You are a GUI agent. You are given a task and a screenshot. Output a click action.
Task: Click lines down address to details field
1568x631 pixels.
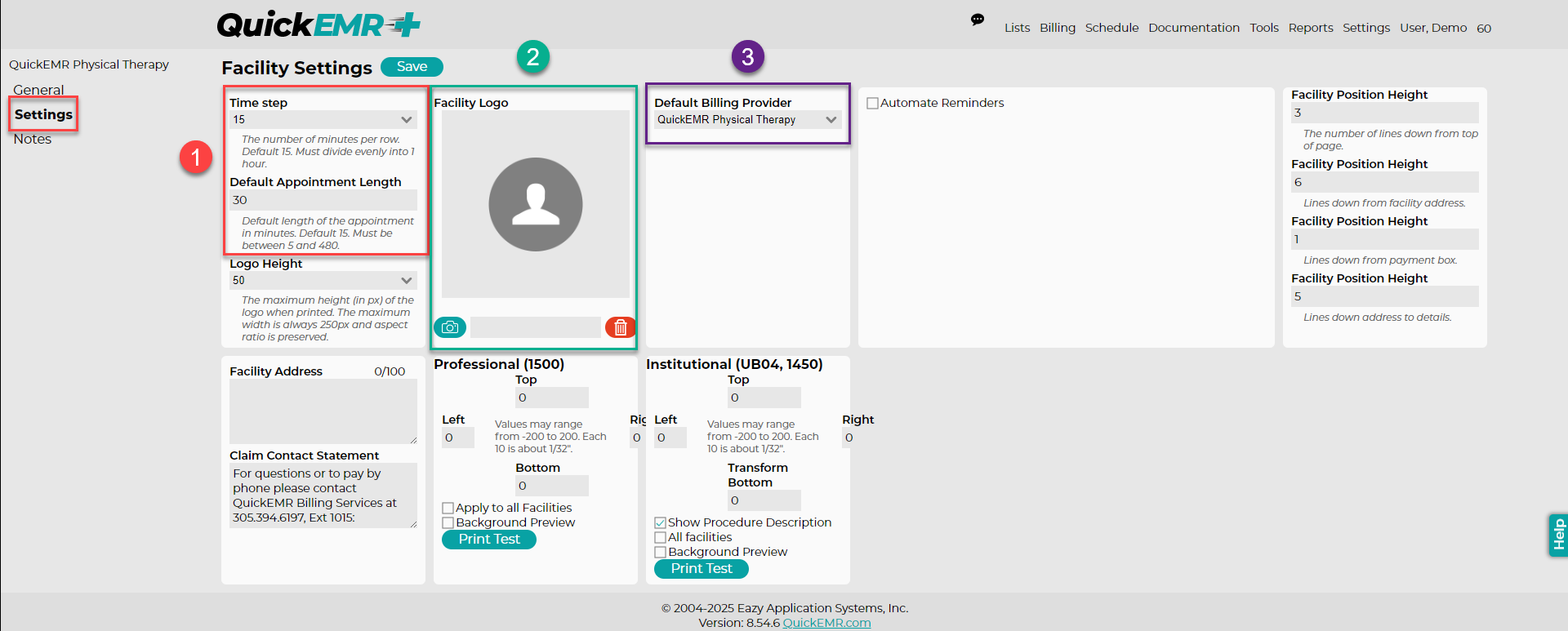1385,296
